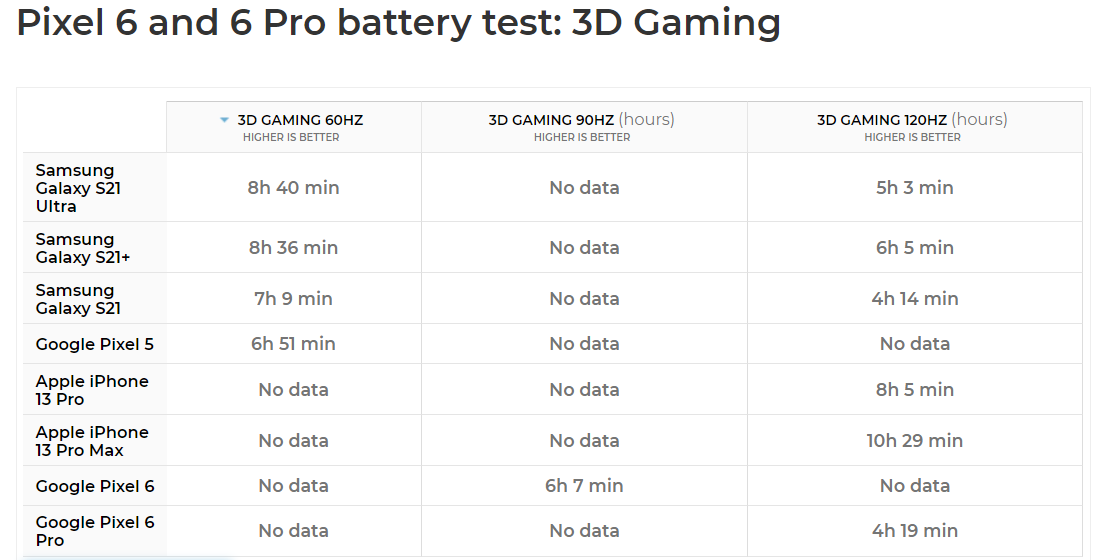Click the 6h 51 min Pixel 5 result
This screenshot has width=1105, height=560.
pyautogui.click(x=293, y=344)
